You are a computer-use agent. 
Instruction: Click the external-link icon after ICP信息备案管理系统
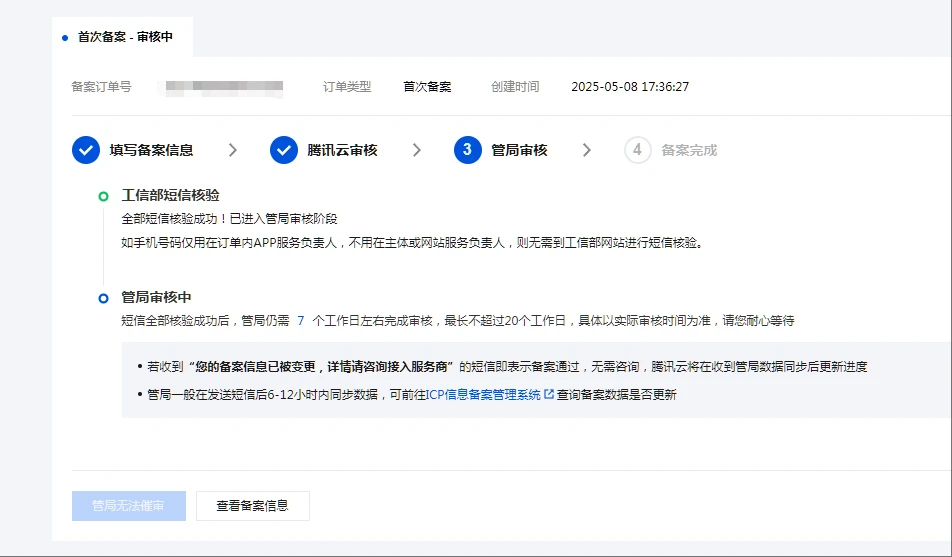(x=549, y=395)
